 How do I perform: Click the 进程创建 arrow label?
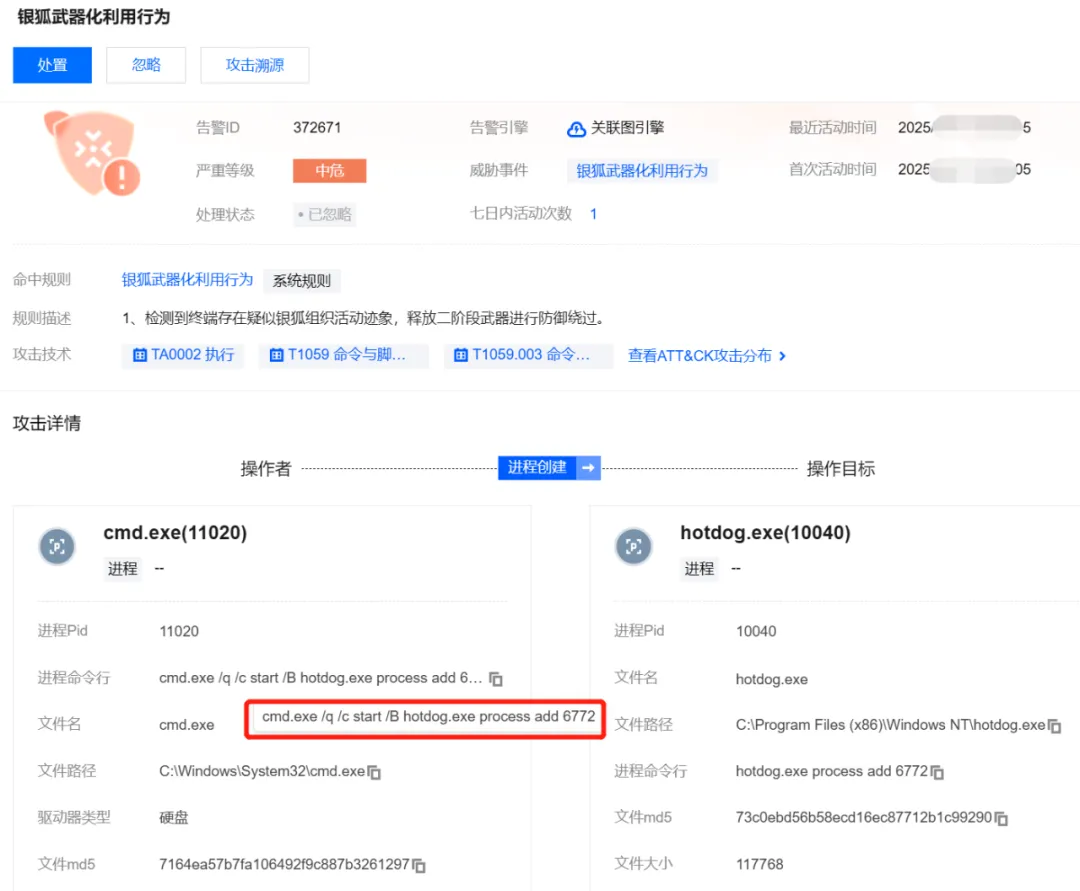click(x=549, y=467)
